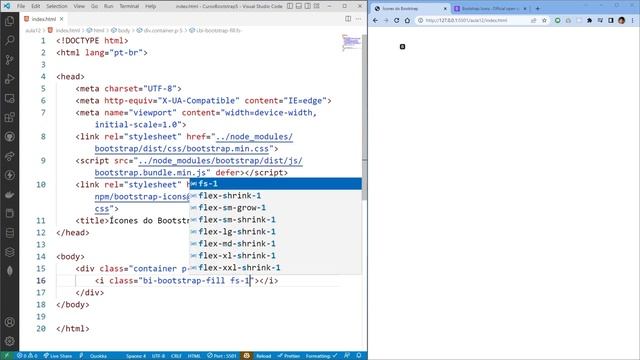
Task: Choose flex-md-shrink-1 suggestion
Action: (276, 244)
